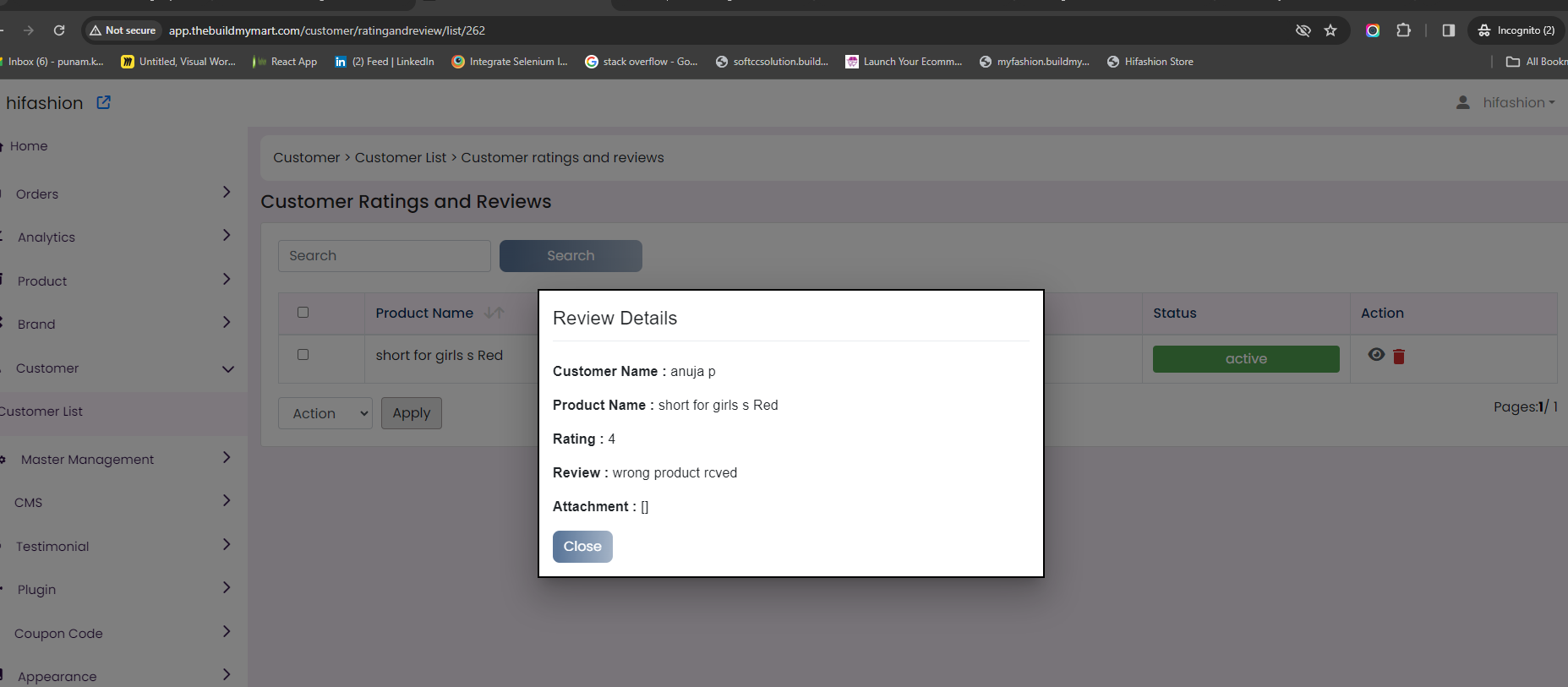Viewport: 1568px width, 687px height.
Task: Open the browser Extensions puzzle icon
Action: (x=1403, y=30)
